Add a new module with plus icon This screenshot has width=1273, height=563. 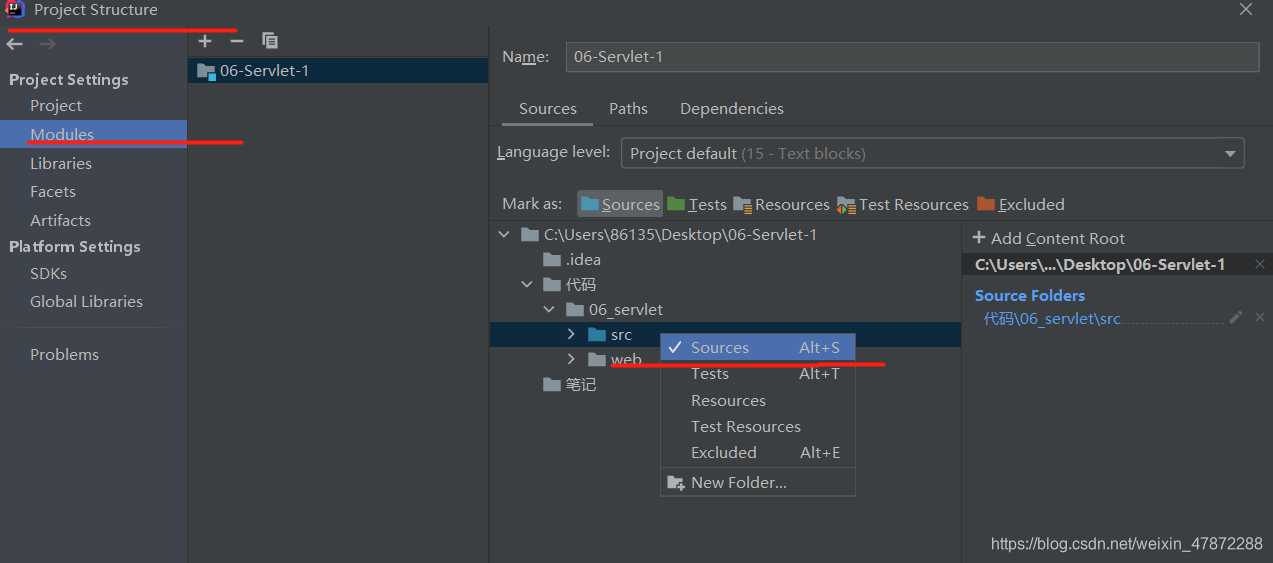coord(205,41)
